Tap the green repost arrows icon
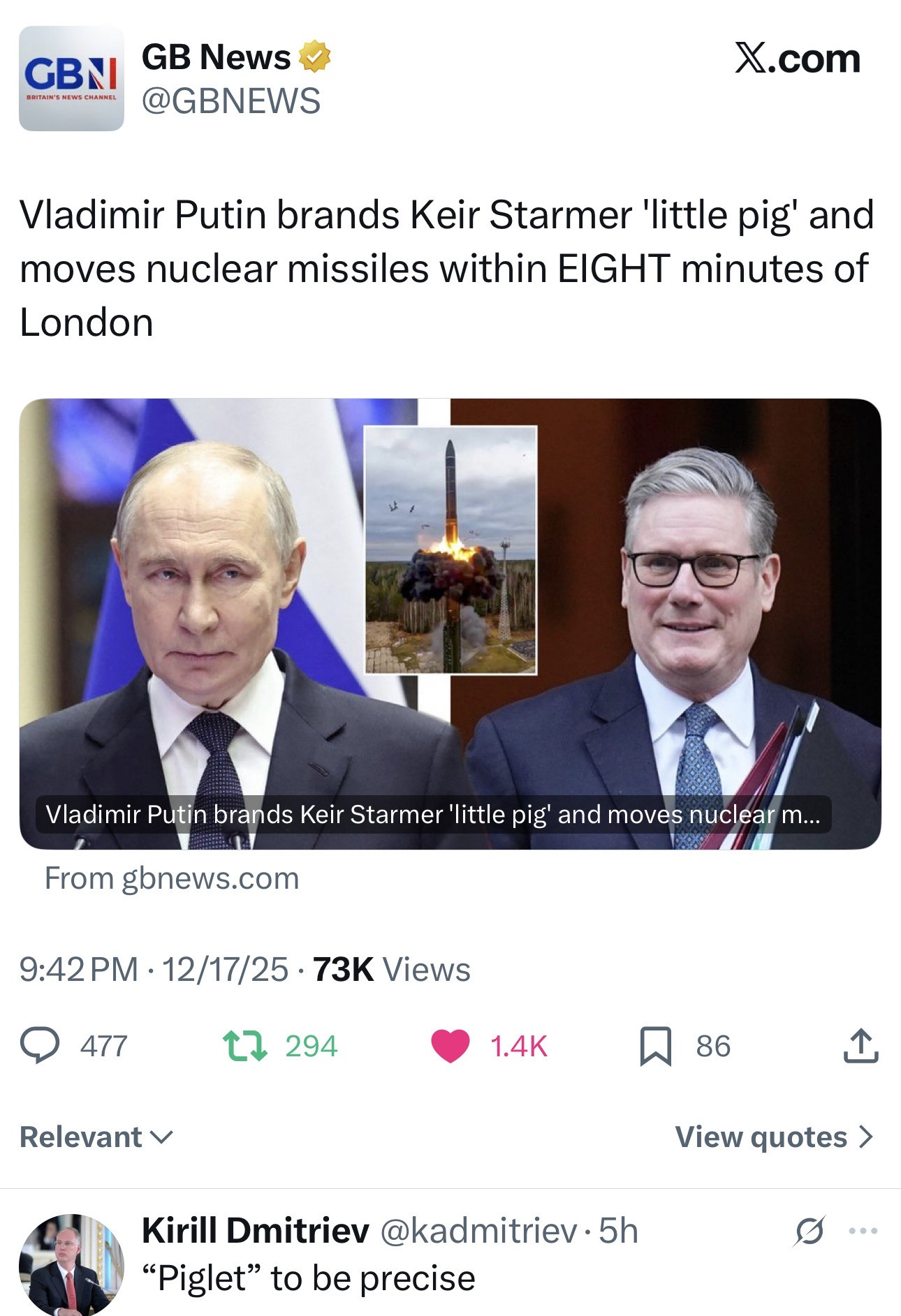The image size is (901, 1316). tap(244, 1046)
